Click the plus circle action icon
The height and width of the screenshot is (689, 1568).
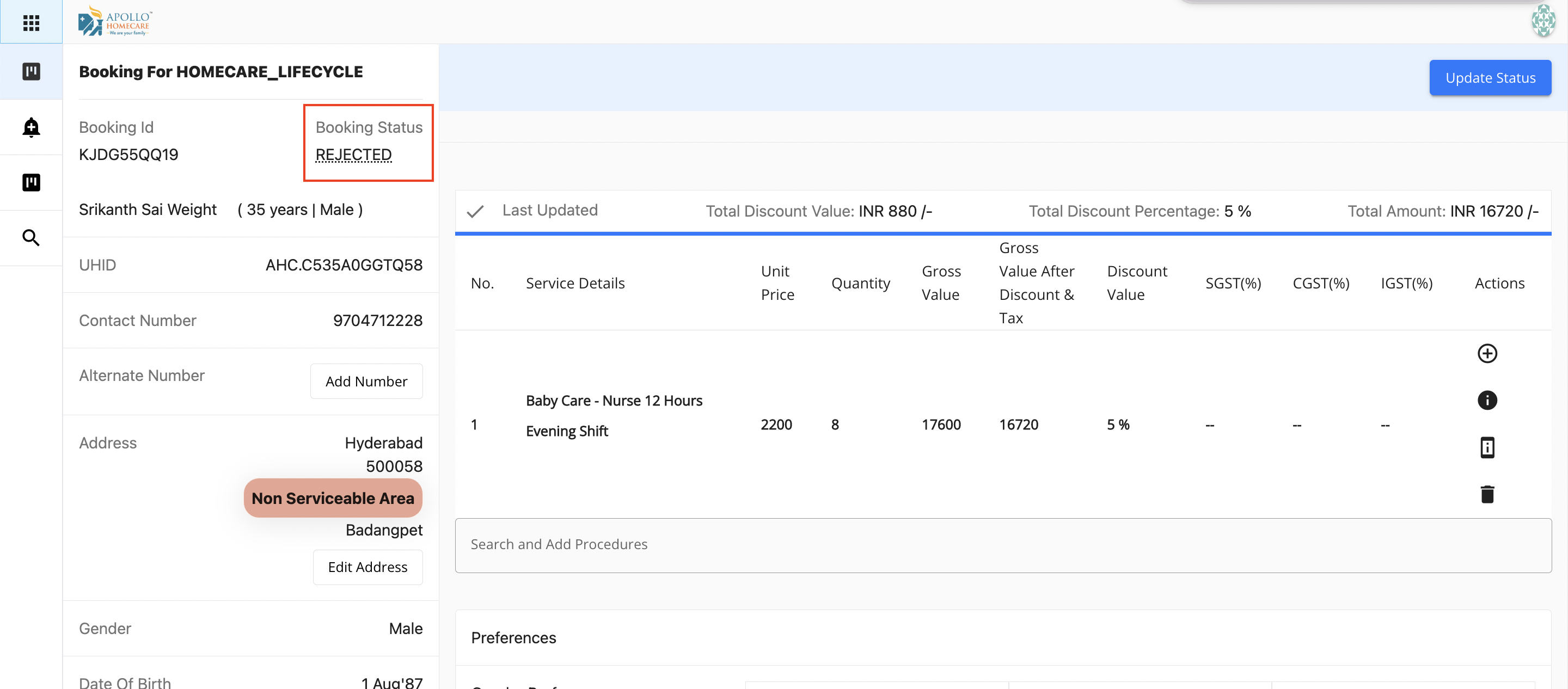pyautogui.click(x=1486, y=353)
